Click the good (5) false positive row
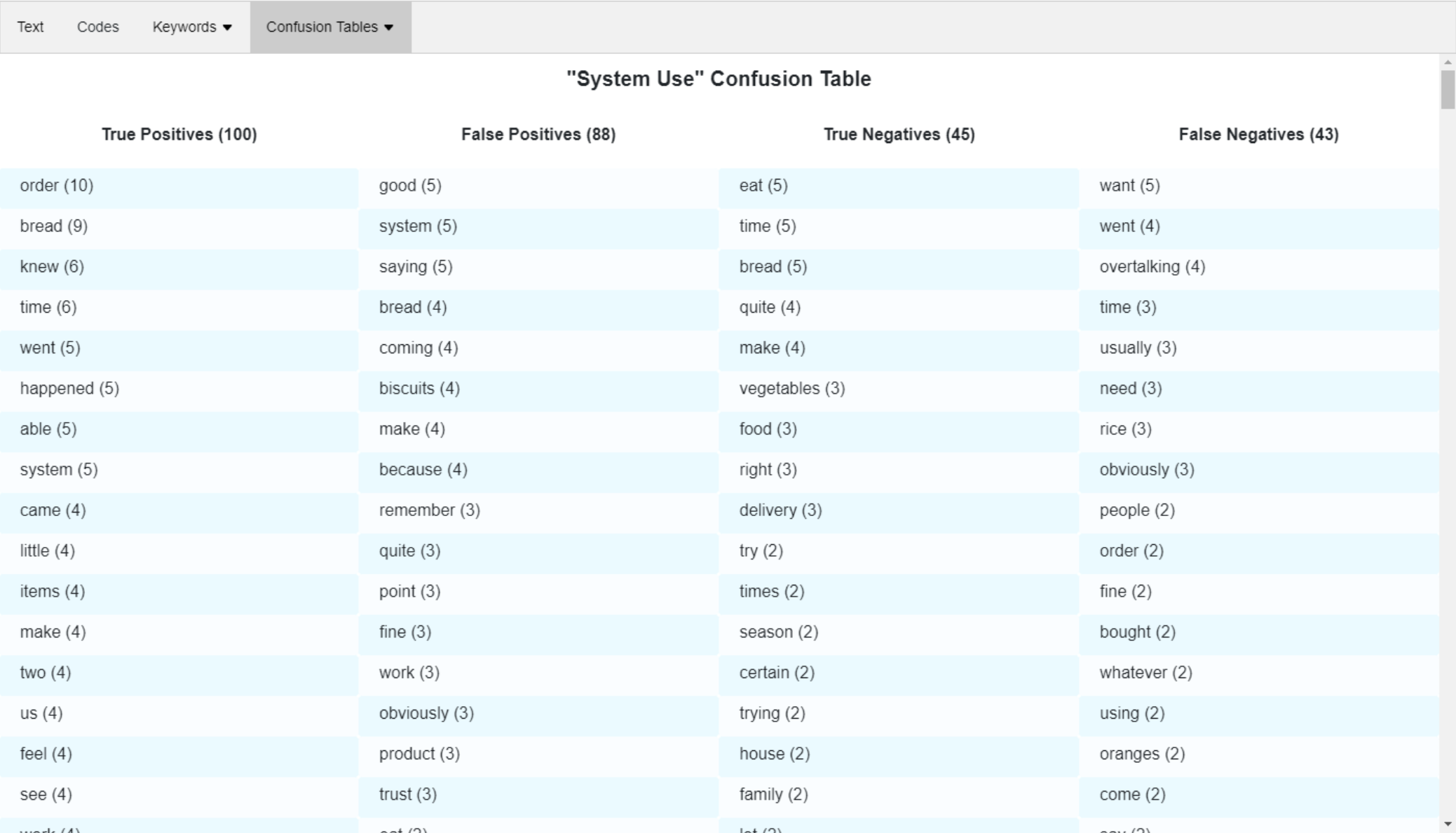Viewport: 1456px width, 833px height. point(538,185)
